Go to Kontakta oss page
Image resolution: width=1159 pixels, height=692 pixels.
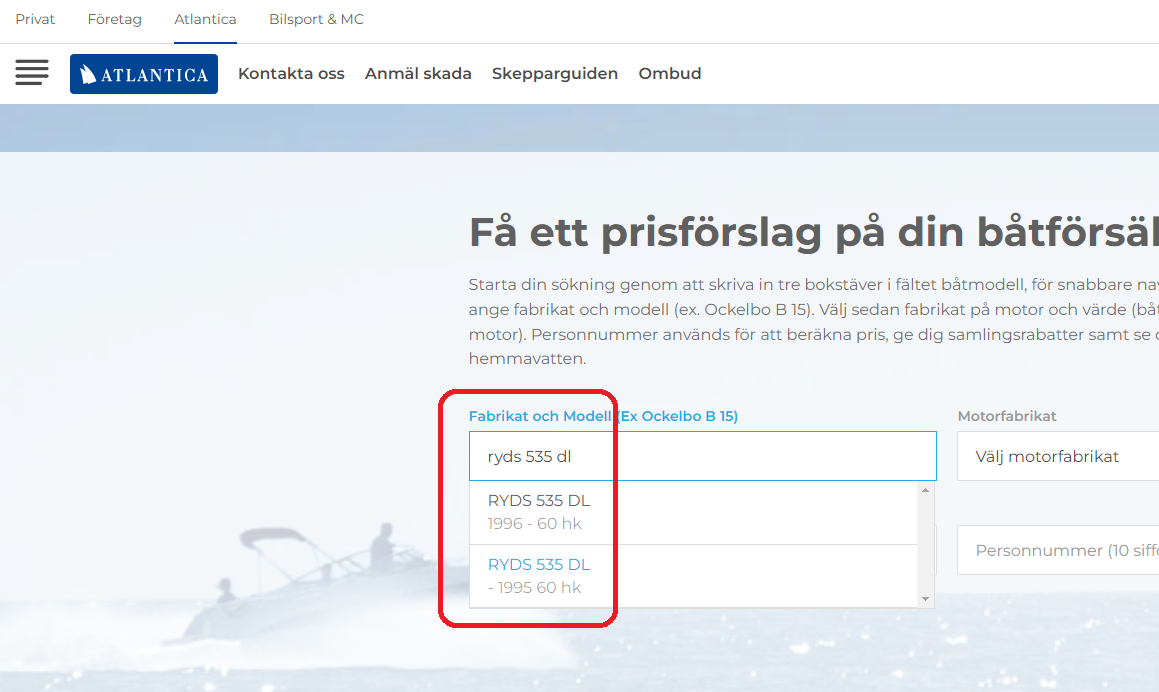291,73
